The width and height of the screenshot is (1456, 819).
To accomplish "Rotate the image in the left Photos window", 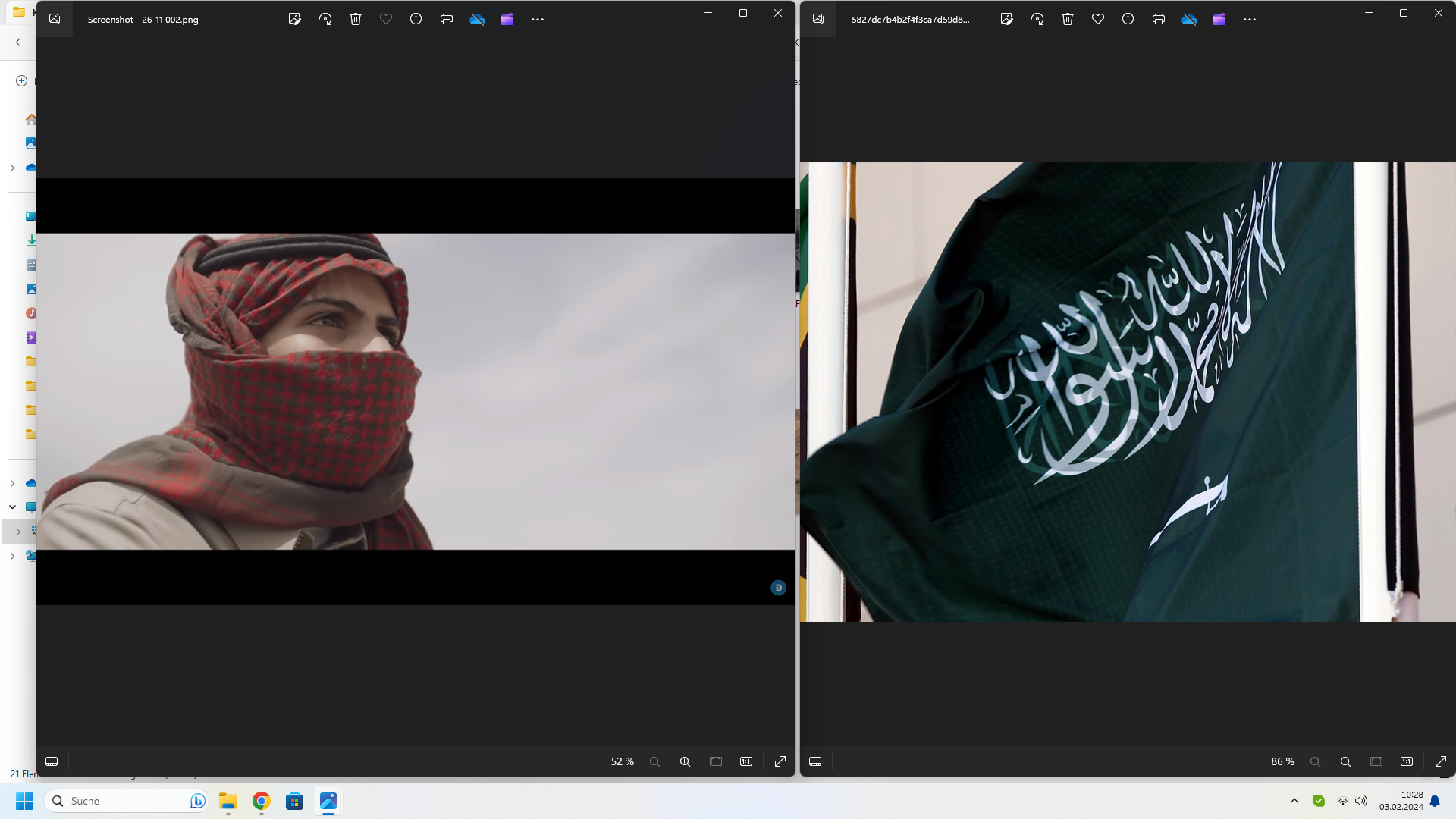I will pyautogui.click(x=325, y=19).
